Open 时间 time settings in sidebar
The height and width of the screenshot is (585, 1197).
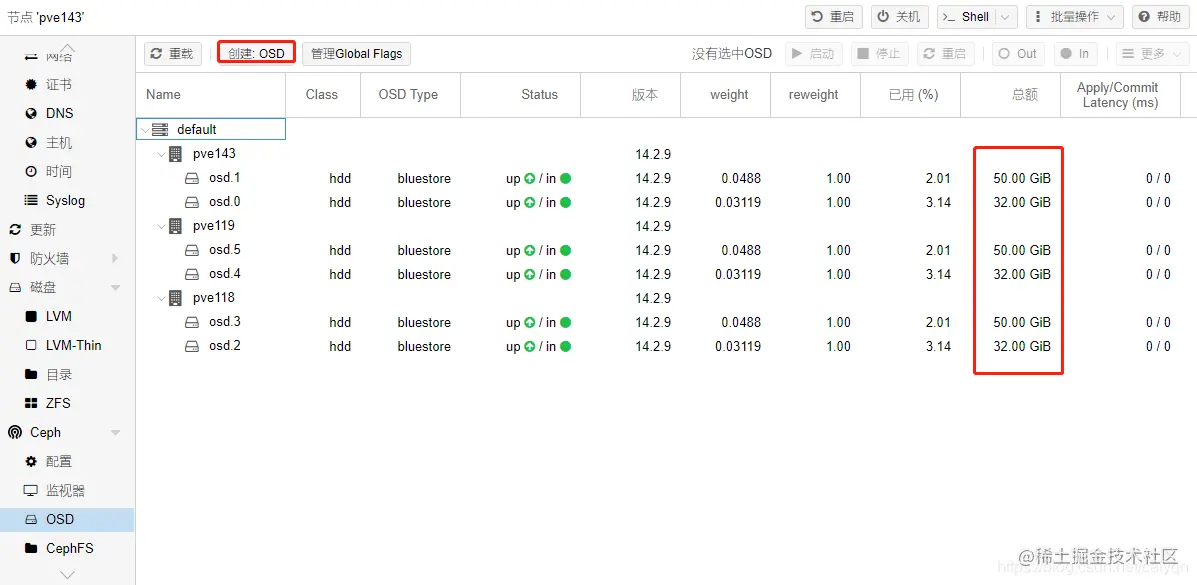coord(67,172)
